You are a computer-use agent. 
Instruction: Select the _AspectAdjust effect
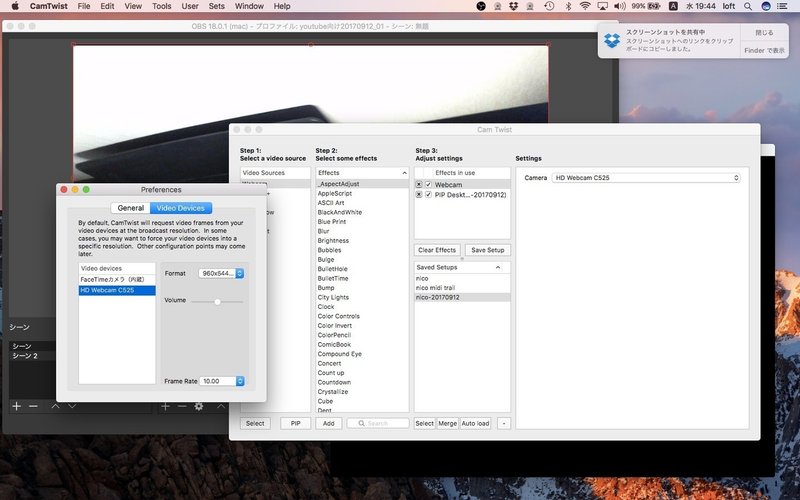coord(362,184)
